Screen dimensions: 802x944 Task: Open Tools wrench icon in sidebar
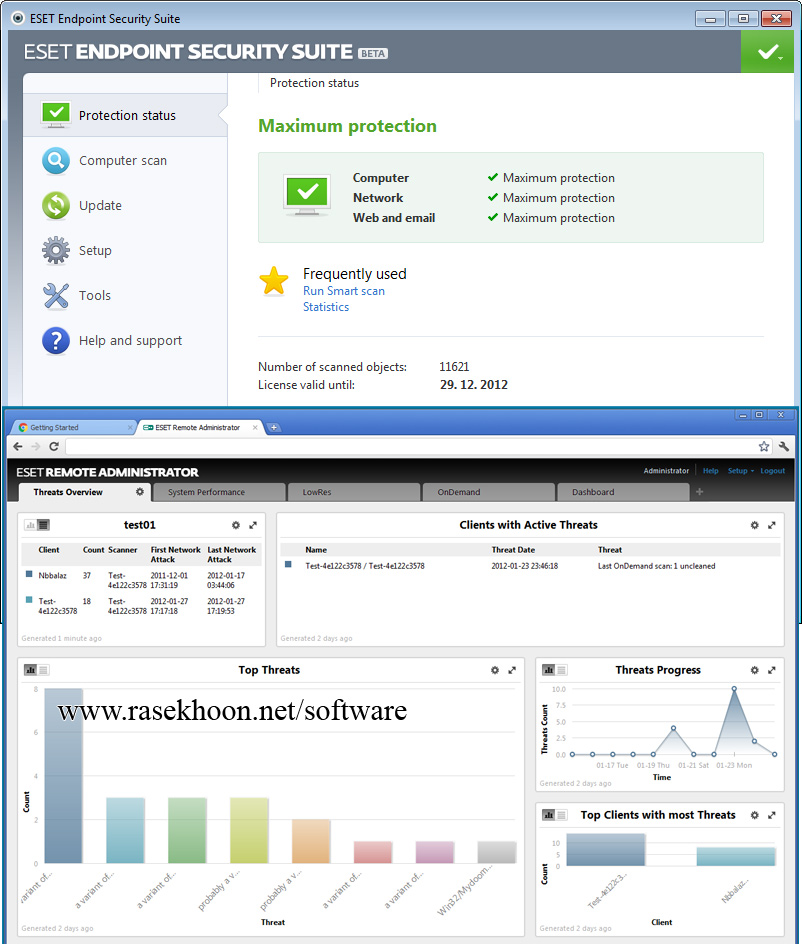point(56,296)
